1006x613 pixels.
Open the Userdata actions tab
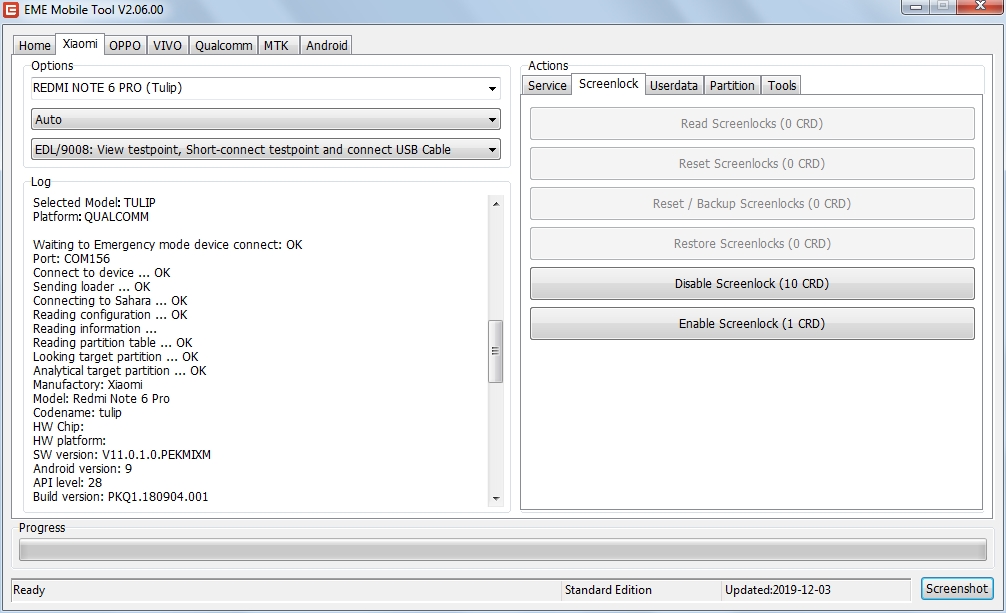[674, 85]
